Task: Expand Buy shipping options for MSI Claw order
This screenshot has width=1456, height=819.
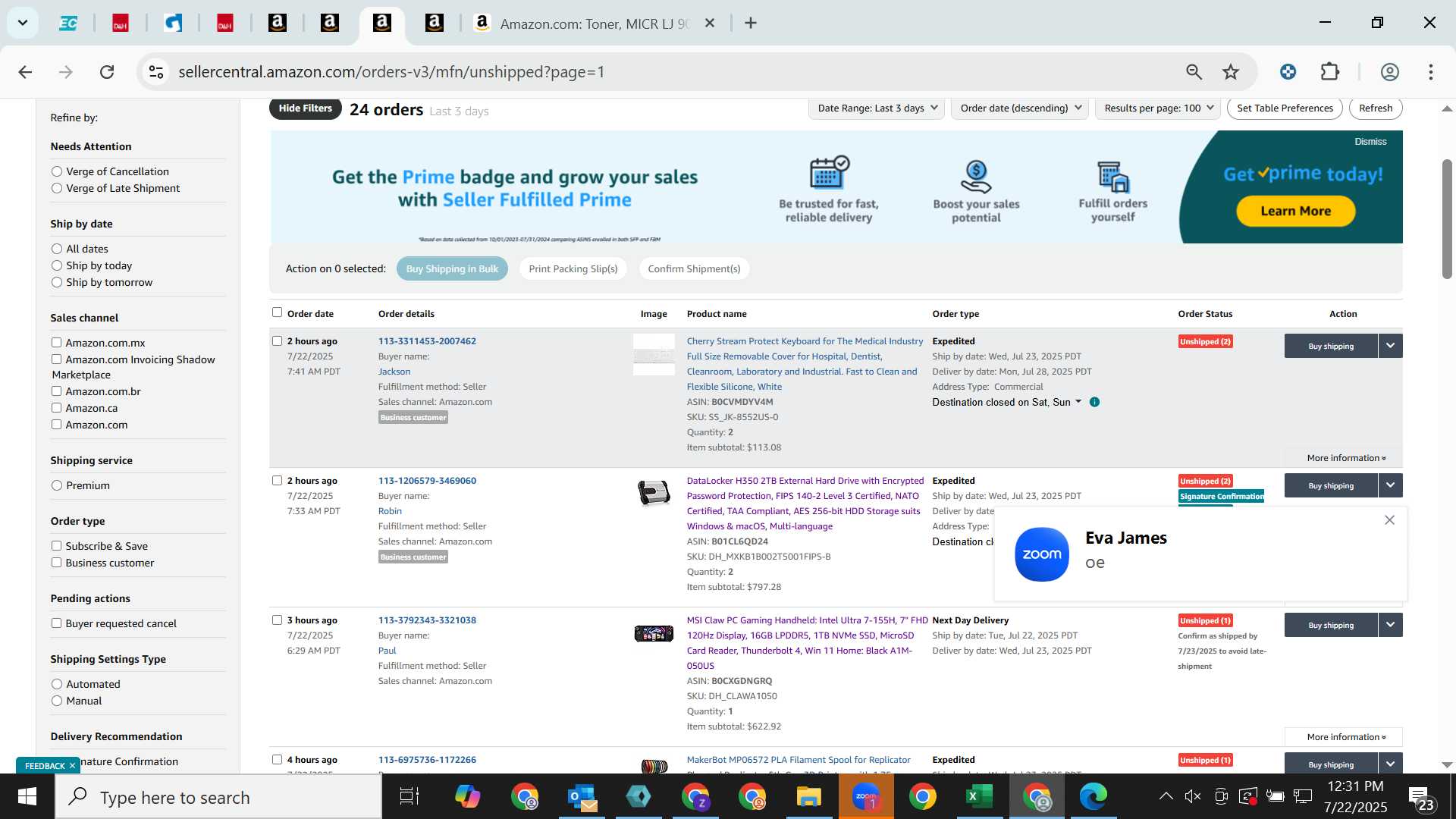Action: (x=1390, y=625)
